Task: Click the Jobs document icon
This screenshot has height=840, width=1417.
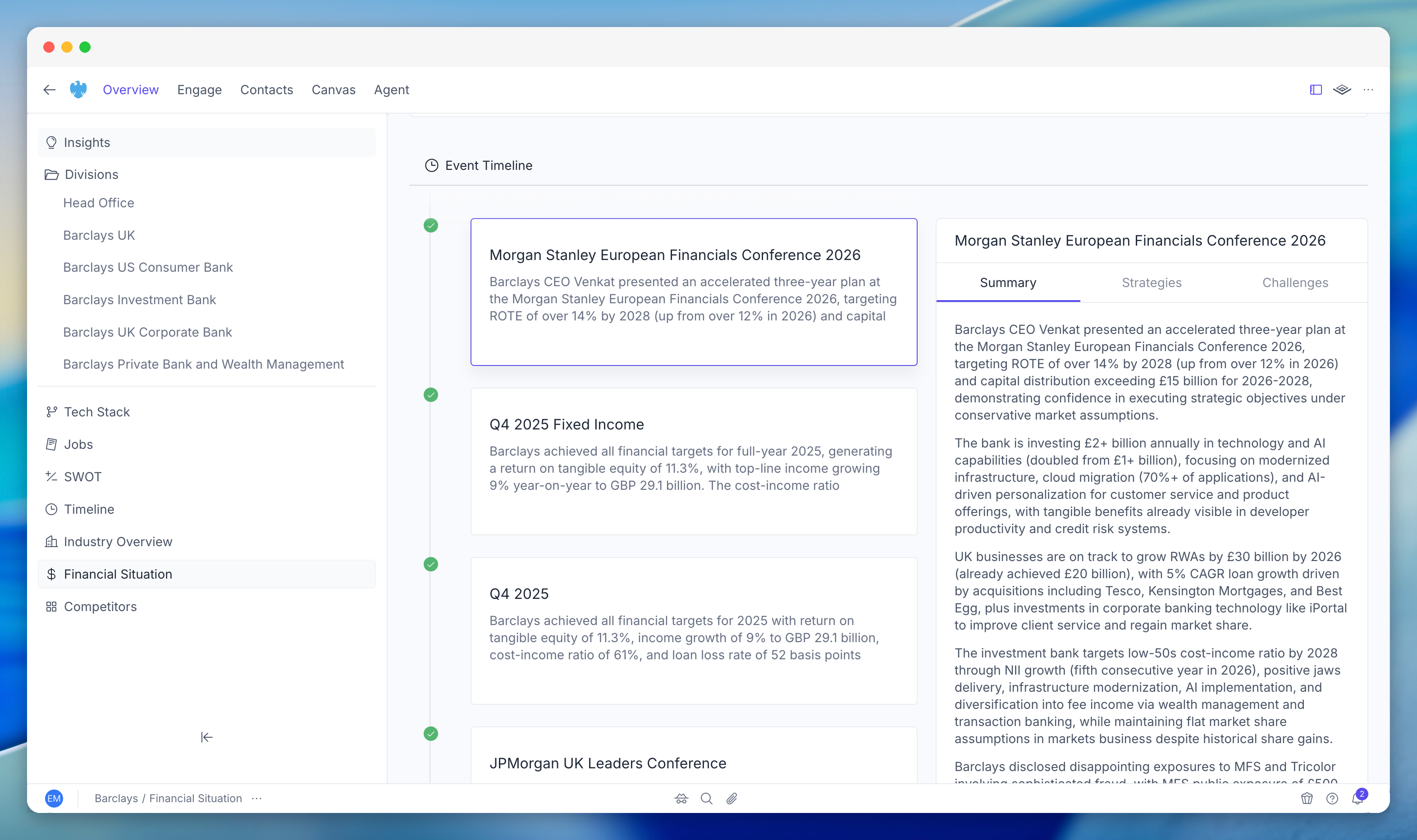Action: 51,444
